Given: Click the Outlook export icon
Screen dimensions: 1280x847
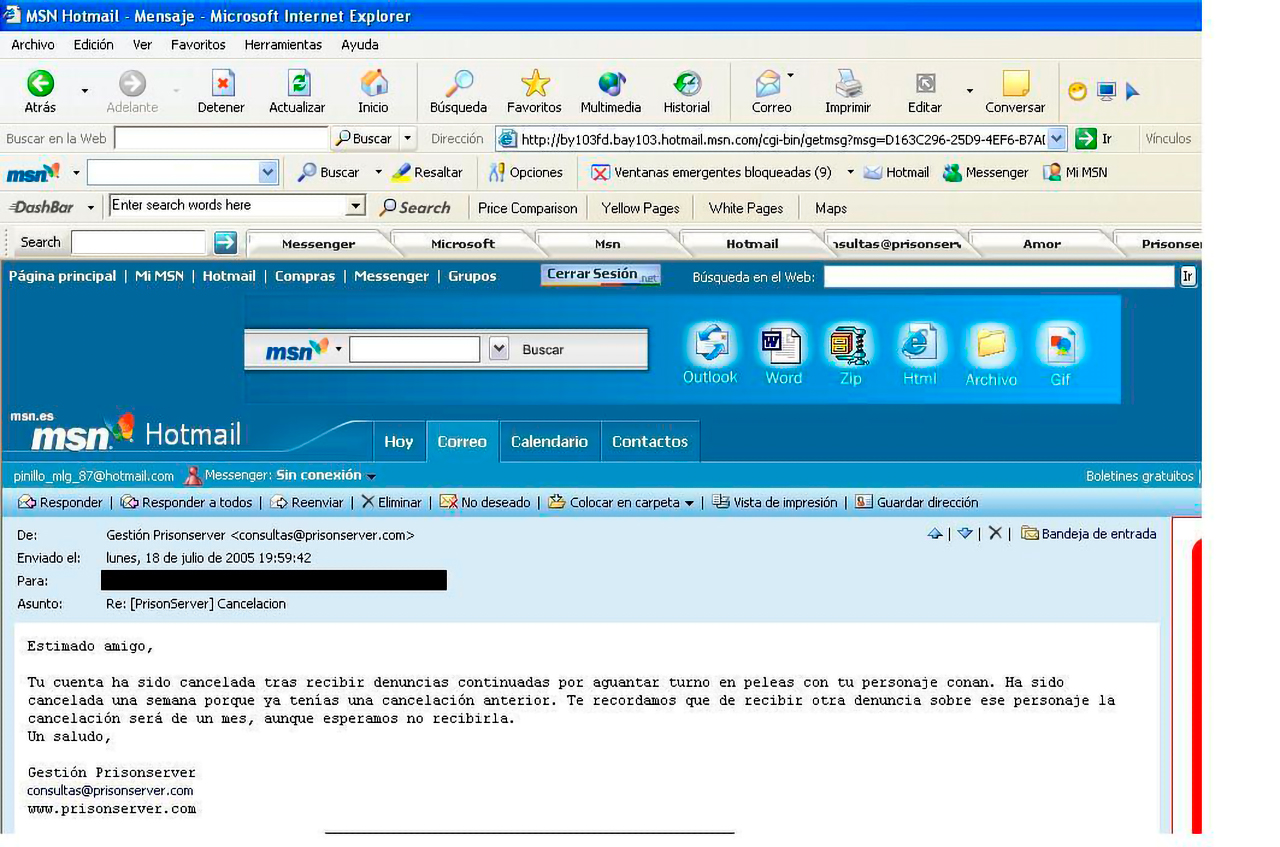Looking at the screenshot, I should click(710, 354).
